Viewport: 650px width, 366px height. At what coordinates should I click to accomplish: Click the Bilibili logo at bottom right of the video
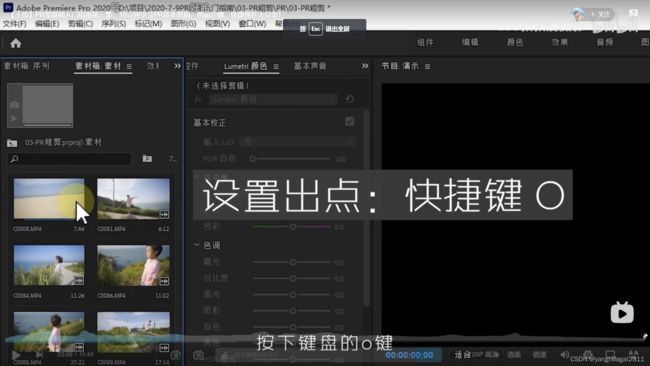622,313
